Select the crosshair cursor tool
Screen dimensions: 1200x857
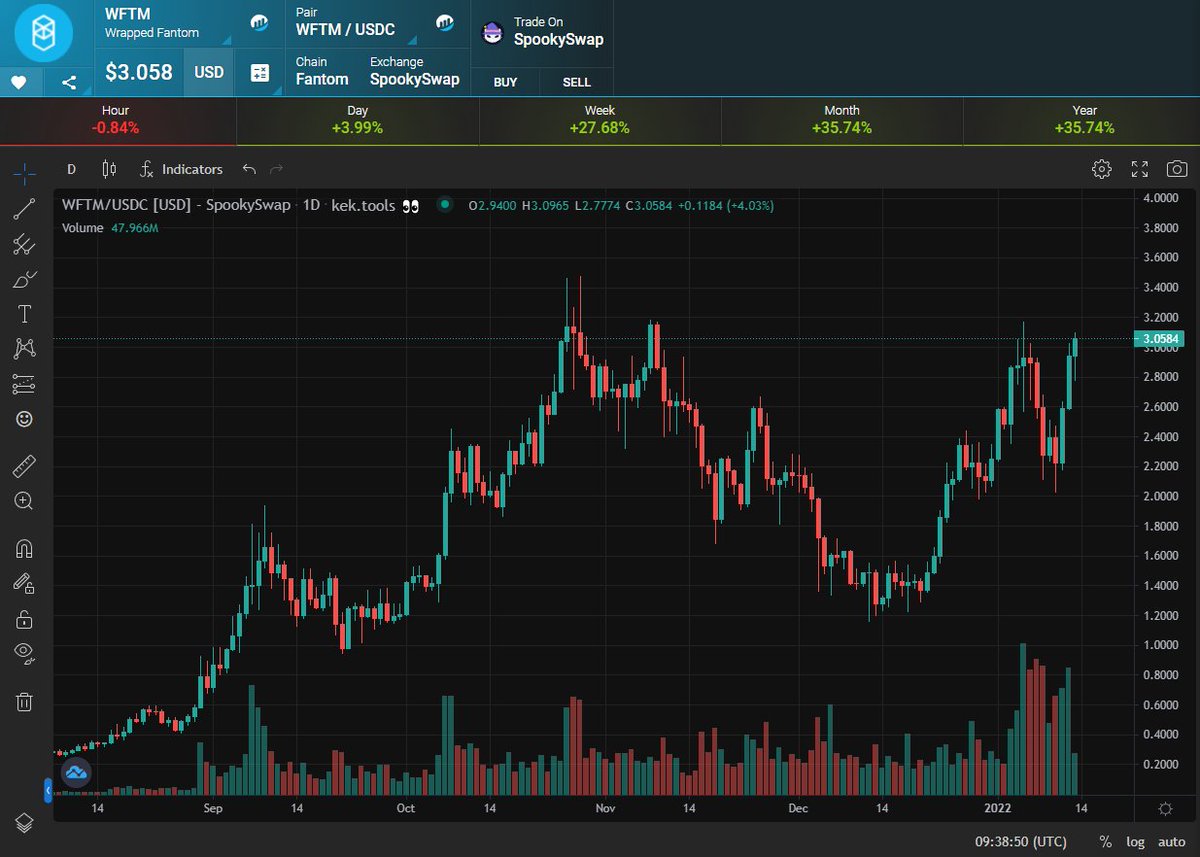(24, 173)
